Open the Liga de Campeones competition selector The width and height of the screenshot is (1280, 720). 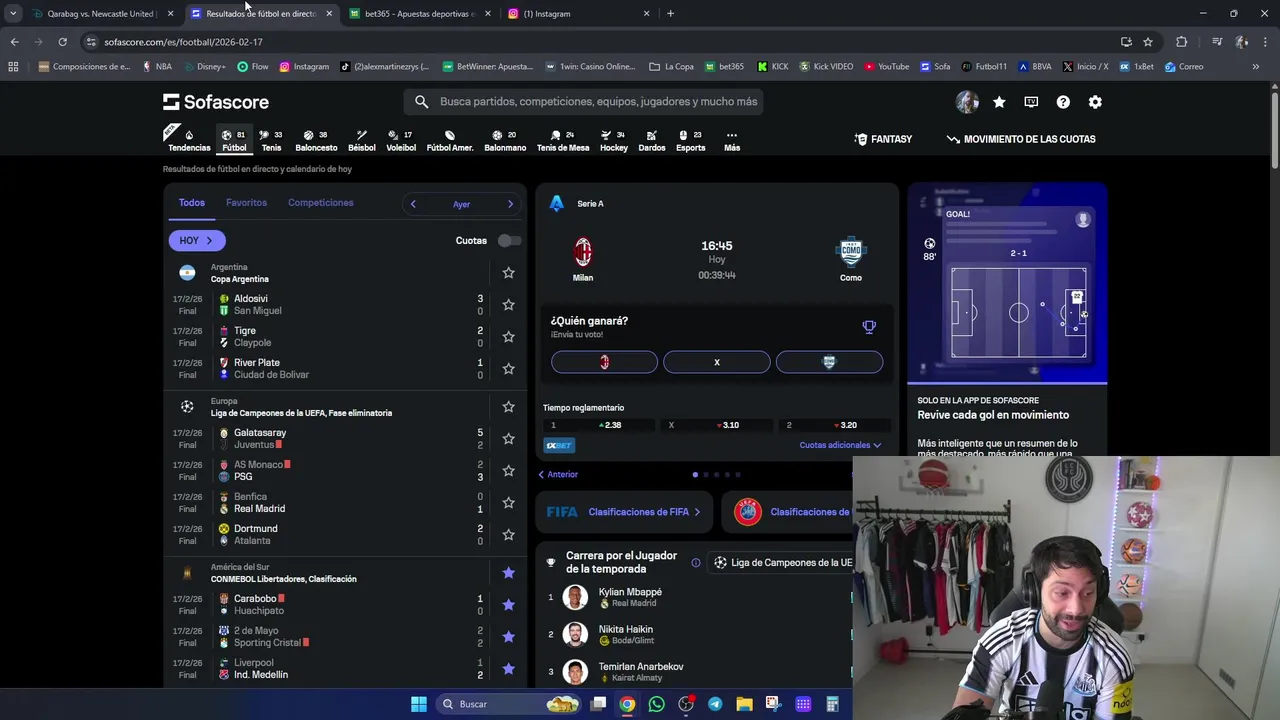(783, 563)
